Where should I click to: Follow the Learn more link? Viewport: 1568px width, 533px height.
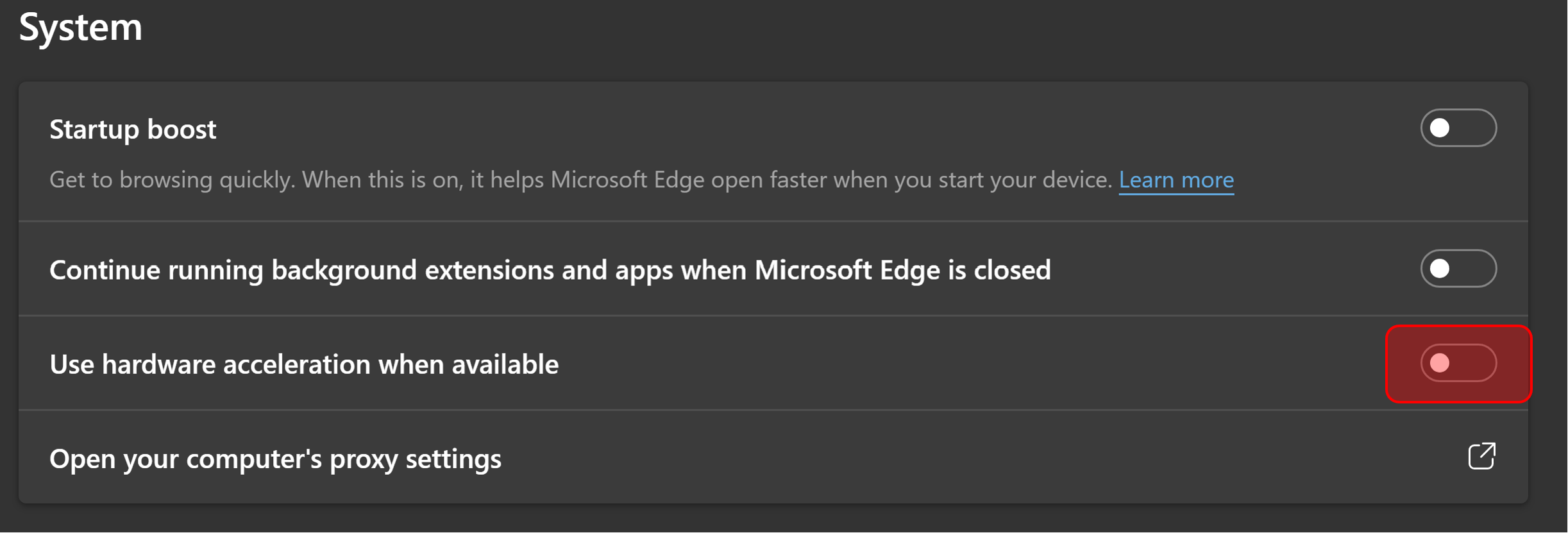(1176, 180)
